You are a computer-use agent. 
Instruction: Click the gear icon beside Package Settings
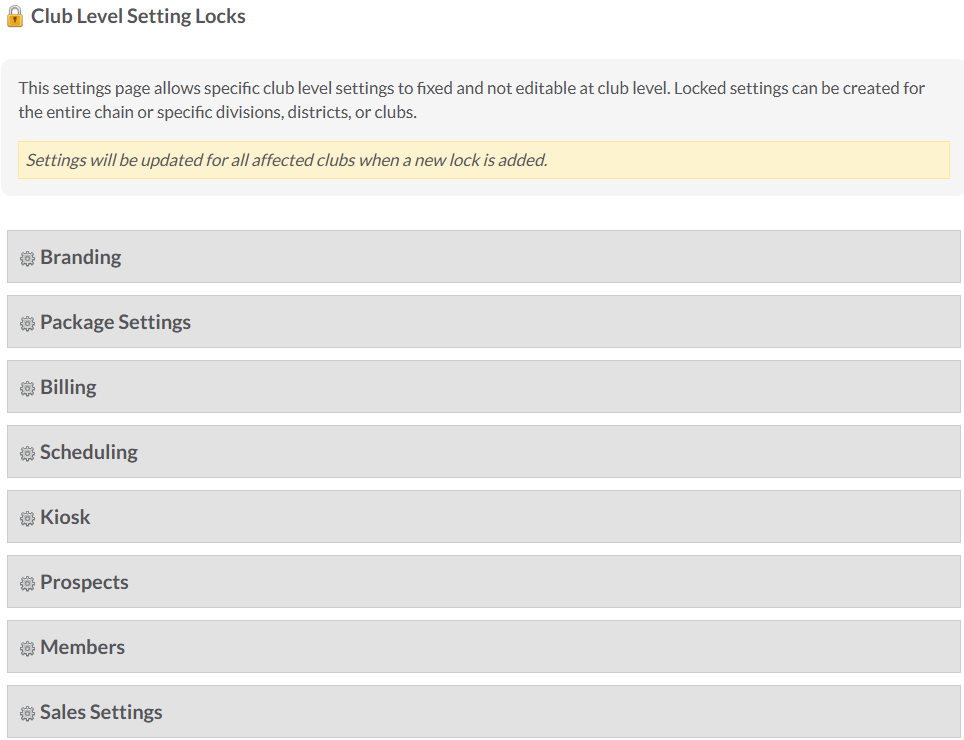pos(27,324)
